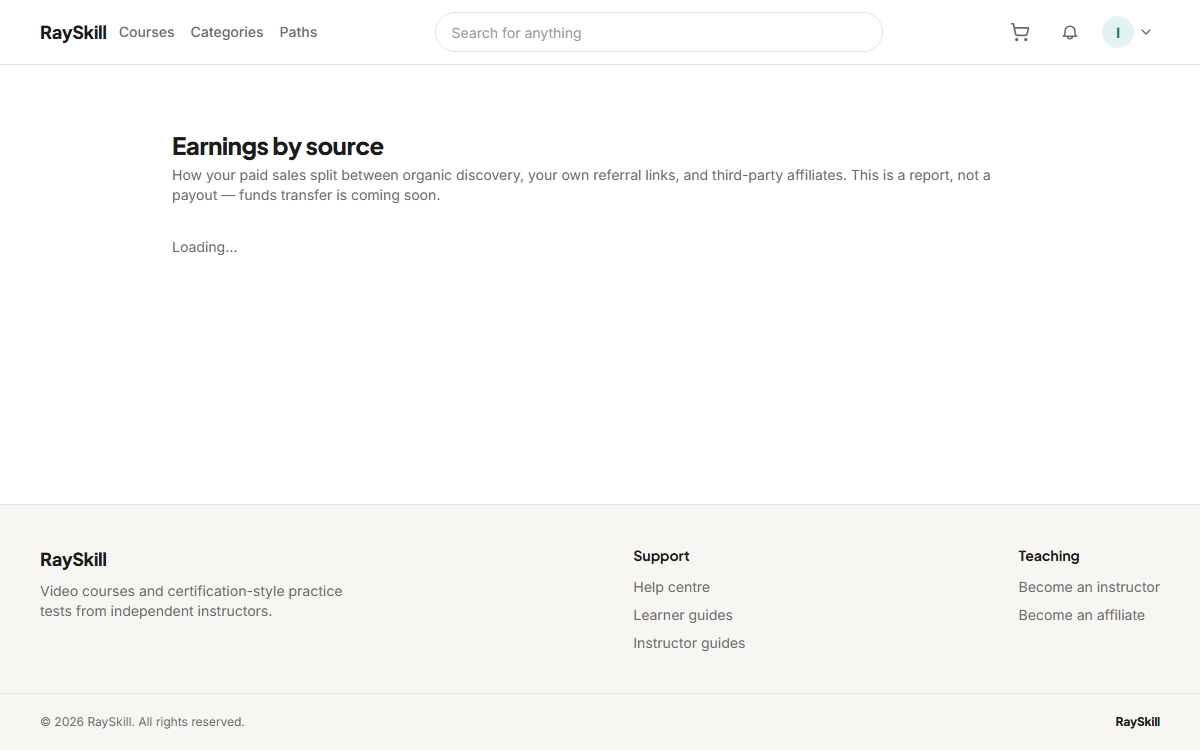This screenshot has width=1200, height=750.
Task: Open Instructor guides in footer
Action: [x=689, y=643]
